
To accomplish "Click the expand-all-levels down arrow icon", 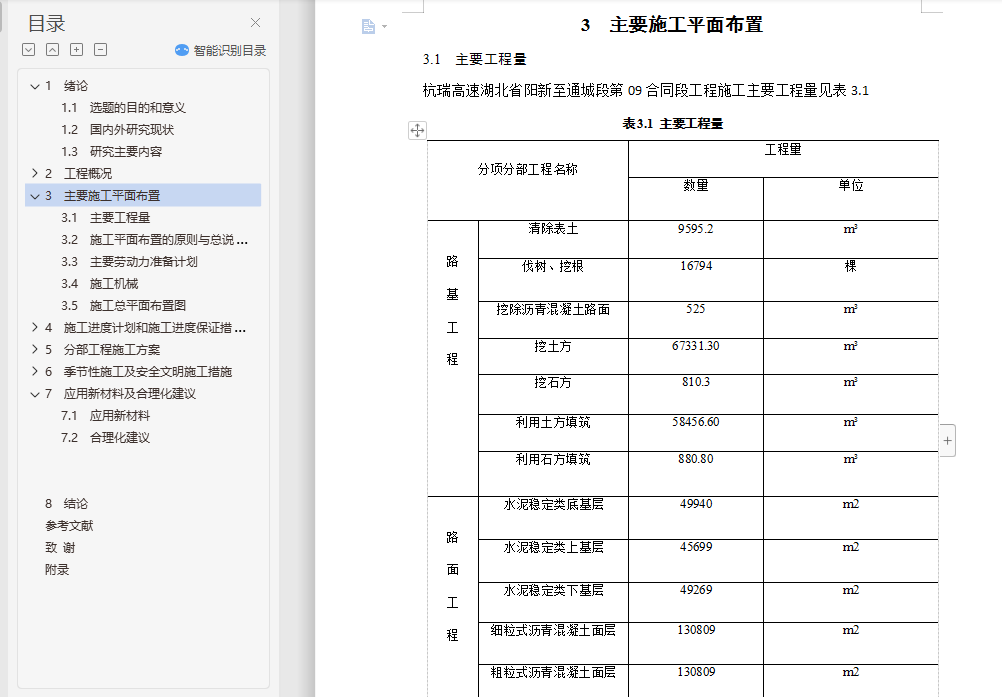I will tap(29, 50).
